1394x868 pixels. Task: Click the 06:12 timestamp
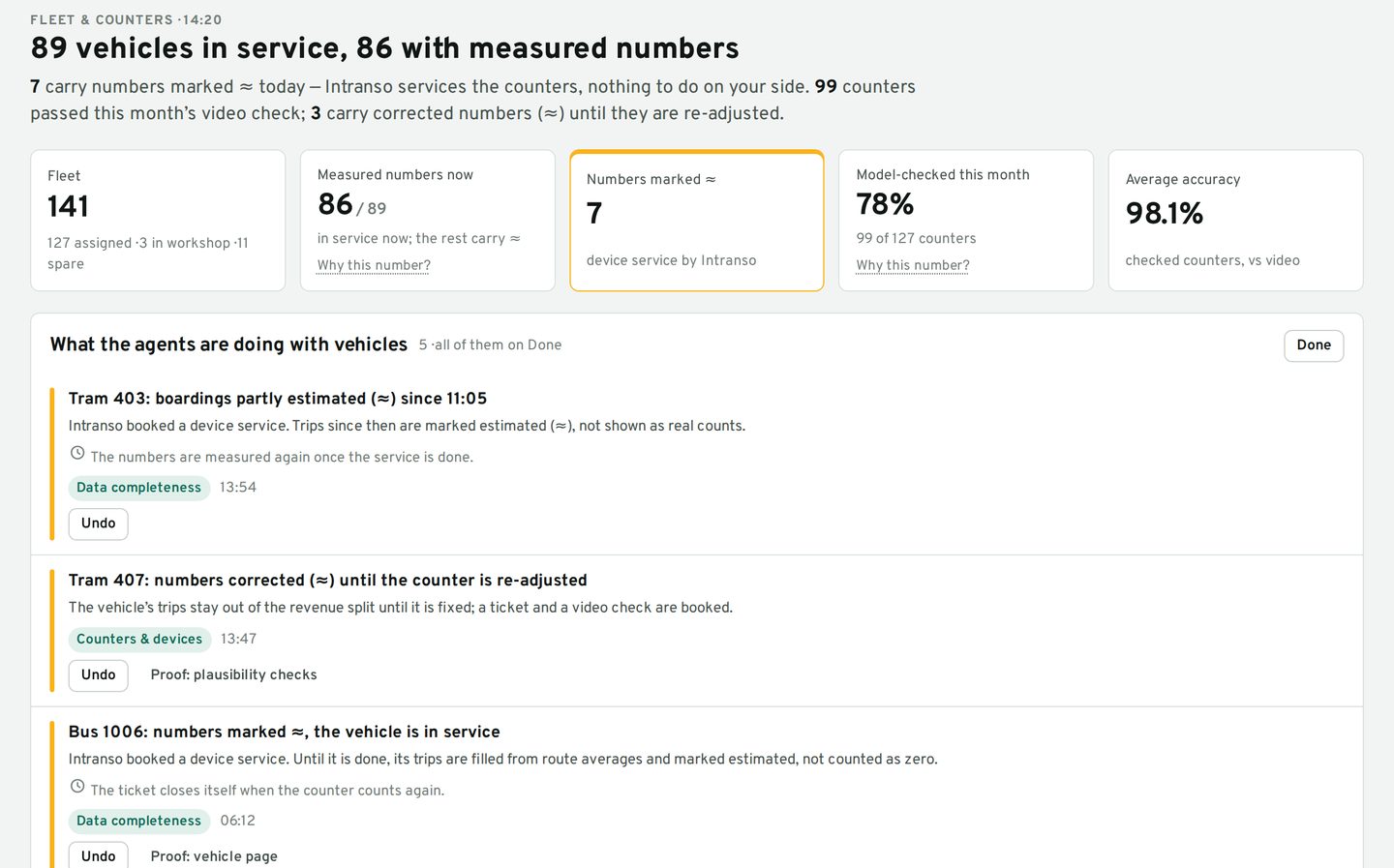tap(238, 822)
